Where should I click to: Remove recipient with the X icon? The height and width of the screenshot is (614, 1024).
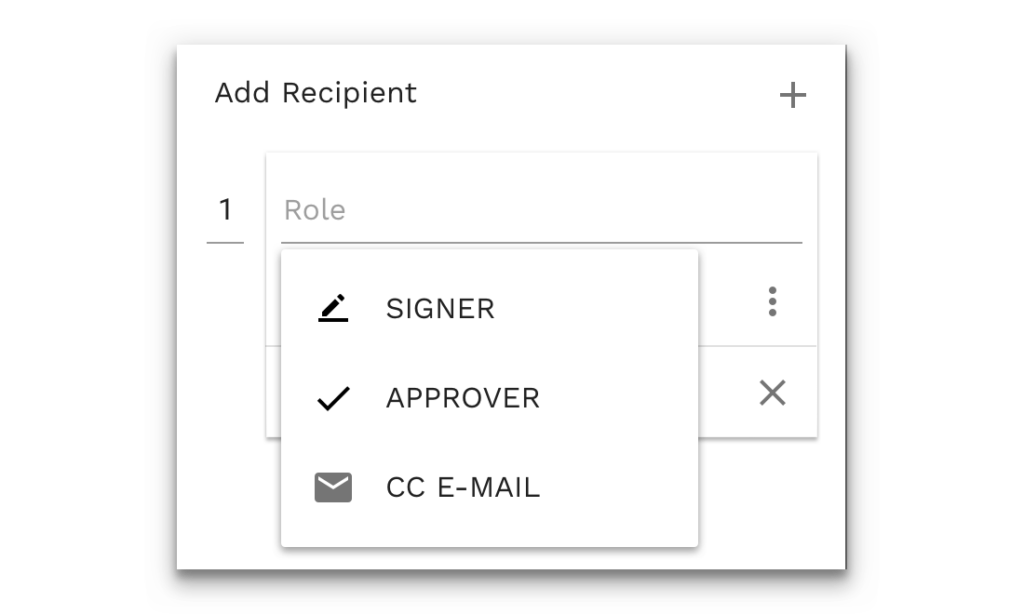tap(772, 393)
